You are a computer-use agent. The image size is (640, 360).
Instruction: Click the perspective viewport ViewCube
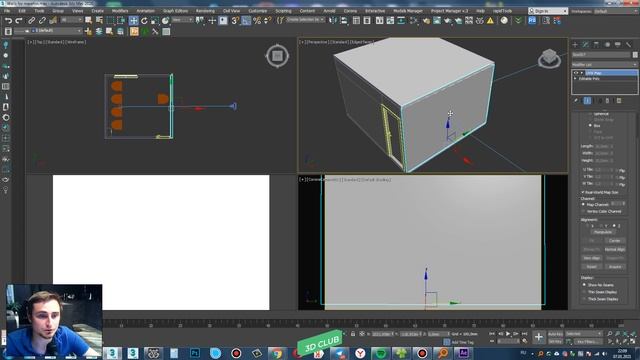click(549, 58)
